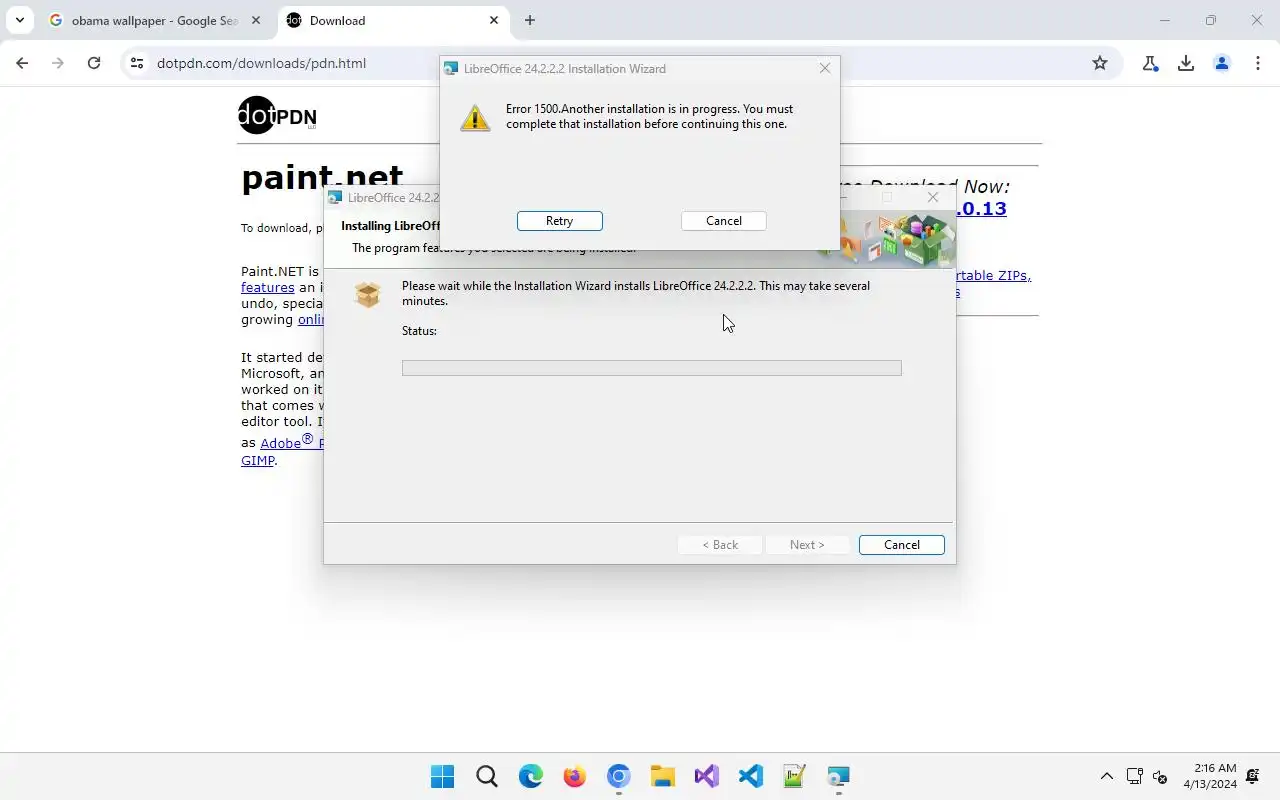Click the LibreOffice icon in the error dialog title
The image size is (1280, 800).
452,69
